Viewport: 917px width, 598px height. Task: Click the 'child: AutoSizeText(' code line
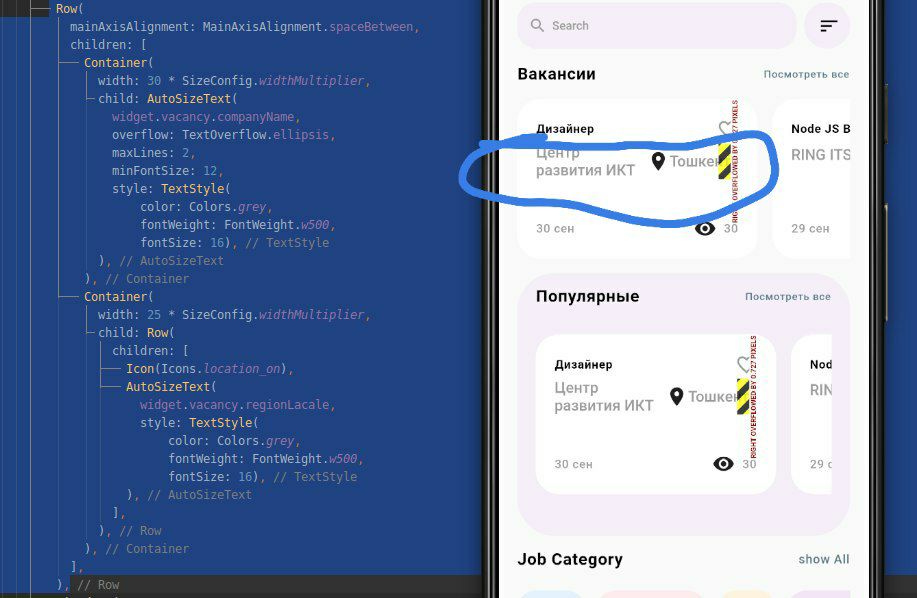point(168,99)
